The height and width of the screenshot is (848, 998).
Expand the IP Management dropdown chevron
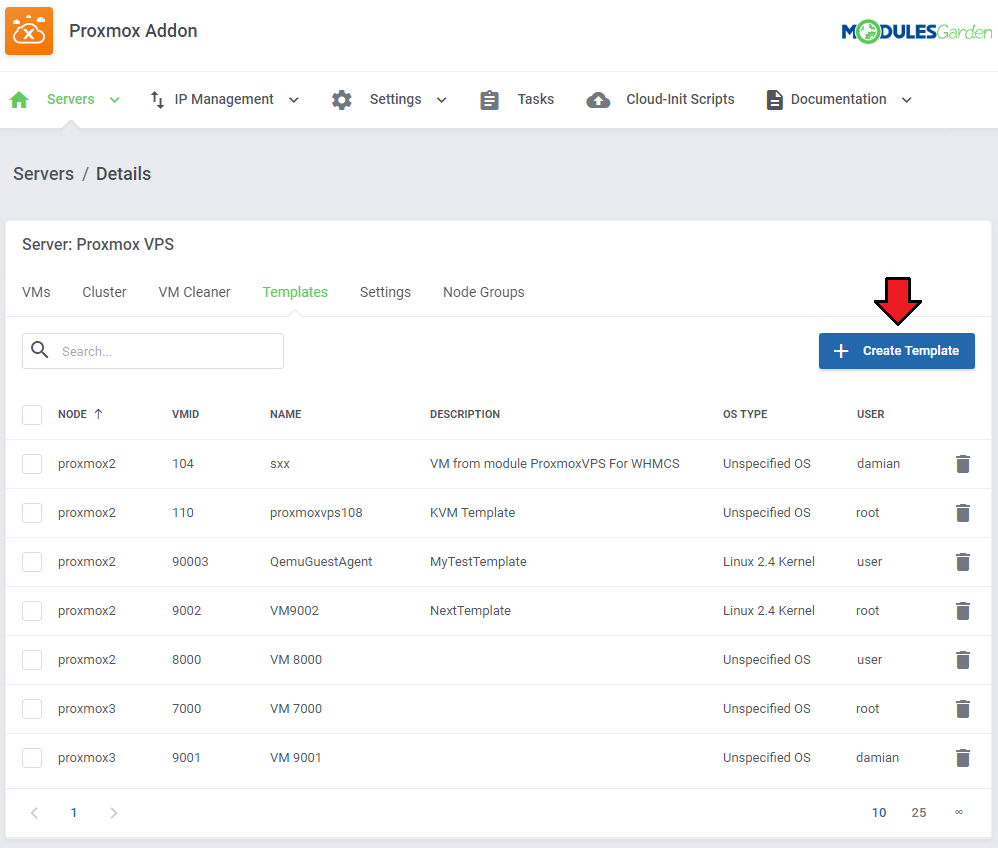[293, 100]
